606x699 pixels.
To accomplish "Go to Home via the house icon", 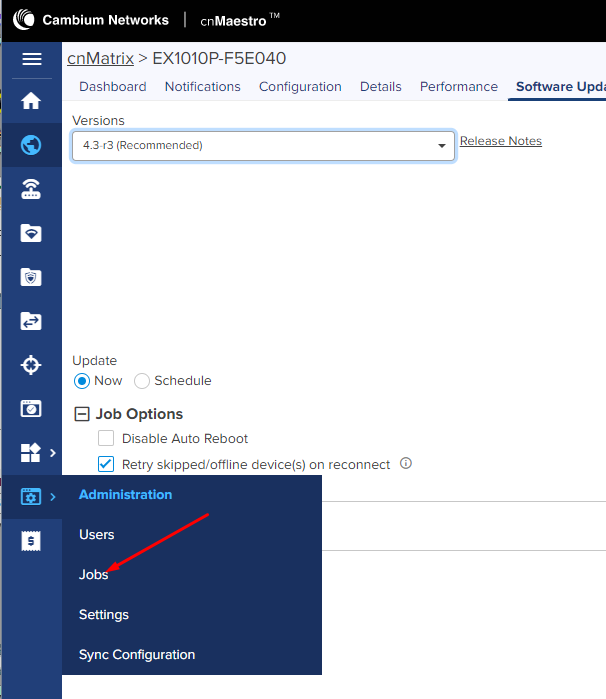I will [x=31, y=101].
